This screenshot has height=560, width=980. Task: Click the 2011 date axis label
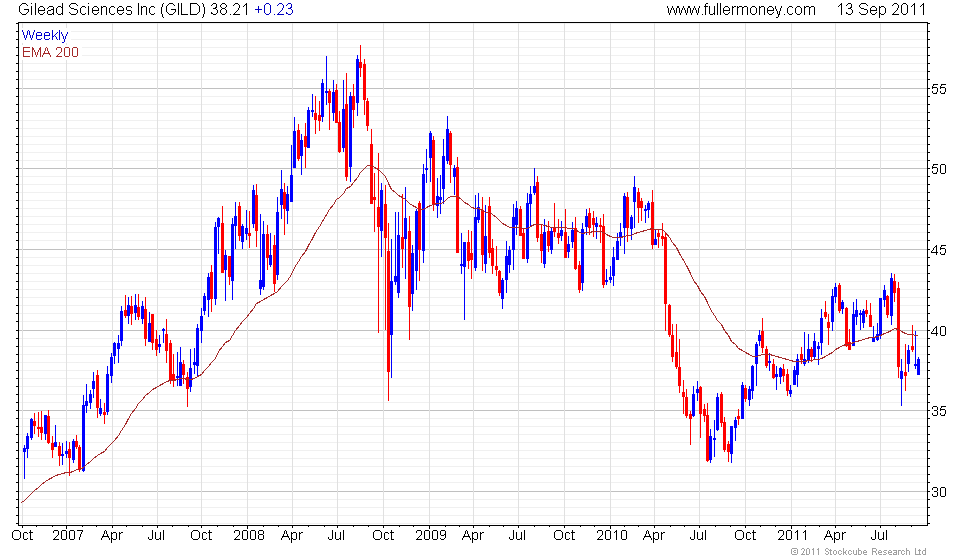(792, 536)
